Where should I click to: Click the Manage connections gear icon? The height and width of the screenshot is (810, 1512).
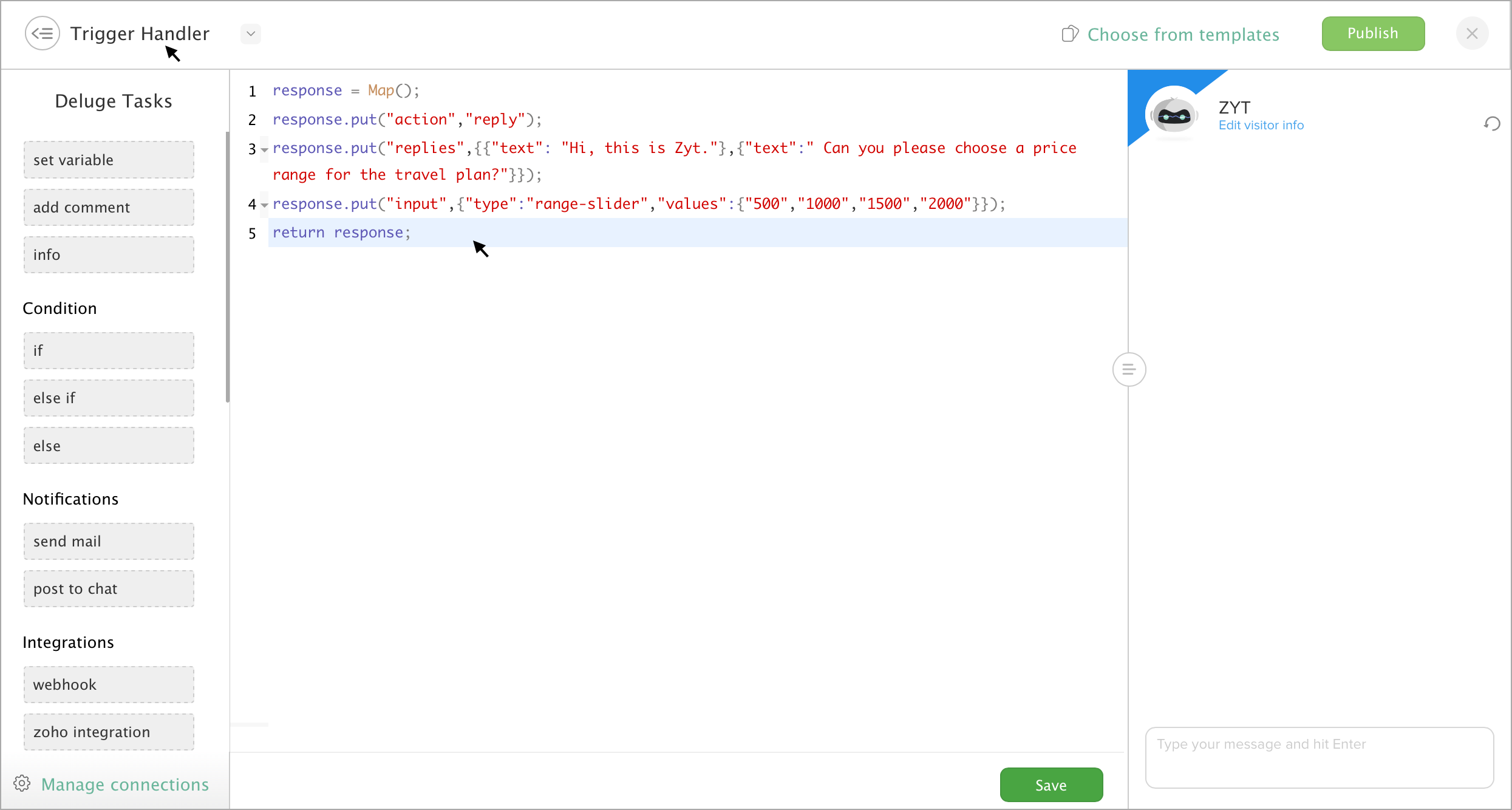pos(22,783)
